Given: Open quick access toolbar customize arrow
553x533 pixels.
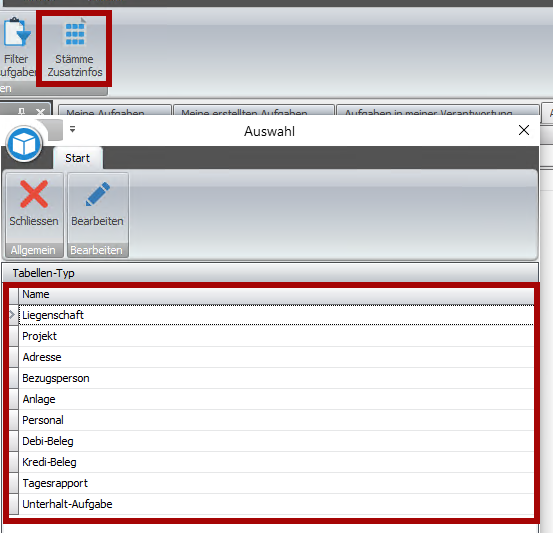Looking at the screenshot, I should tap(72, 129).
